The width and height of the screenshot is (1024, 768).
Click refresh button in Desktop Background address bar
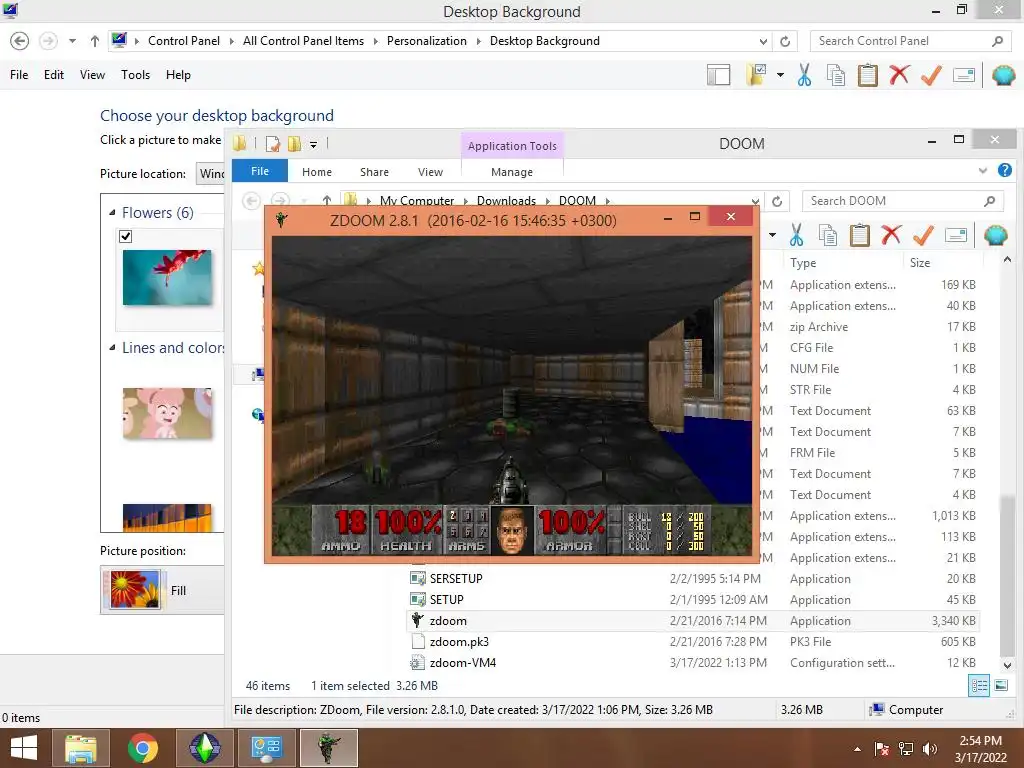coord(785,41)
